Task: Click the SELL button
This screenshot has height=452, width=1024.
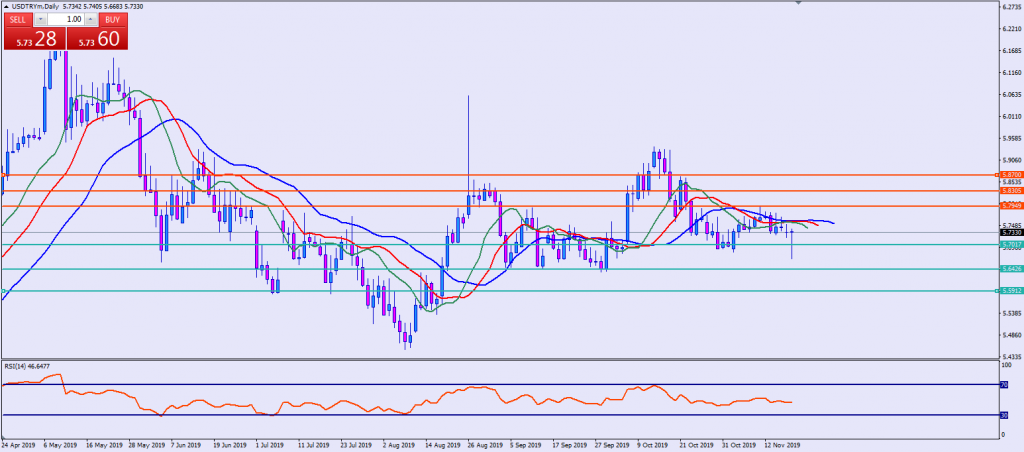Action: (17, 19)
